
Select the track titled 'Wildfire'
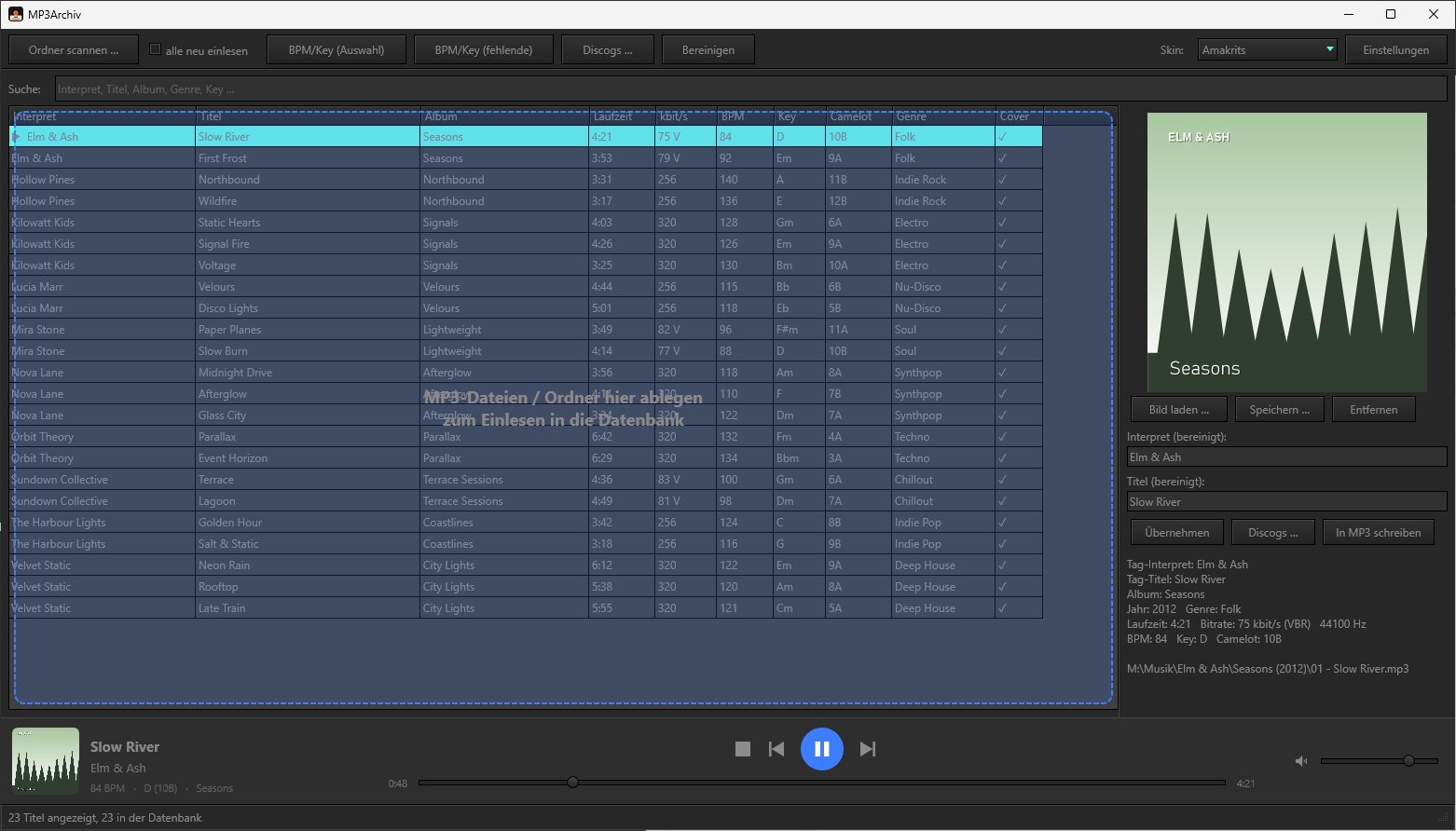[526, 201]
